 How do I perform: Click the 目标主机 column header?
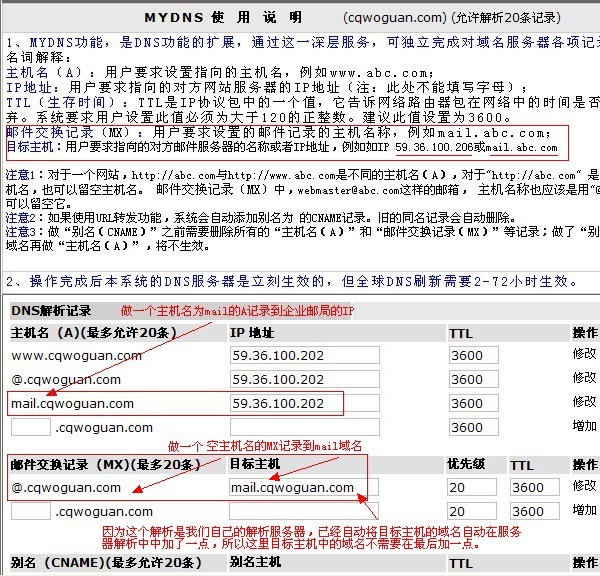pos(255,464)
